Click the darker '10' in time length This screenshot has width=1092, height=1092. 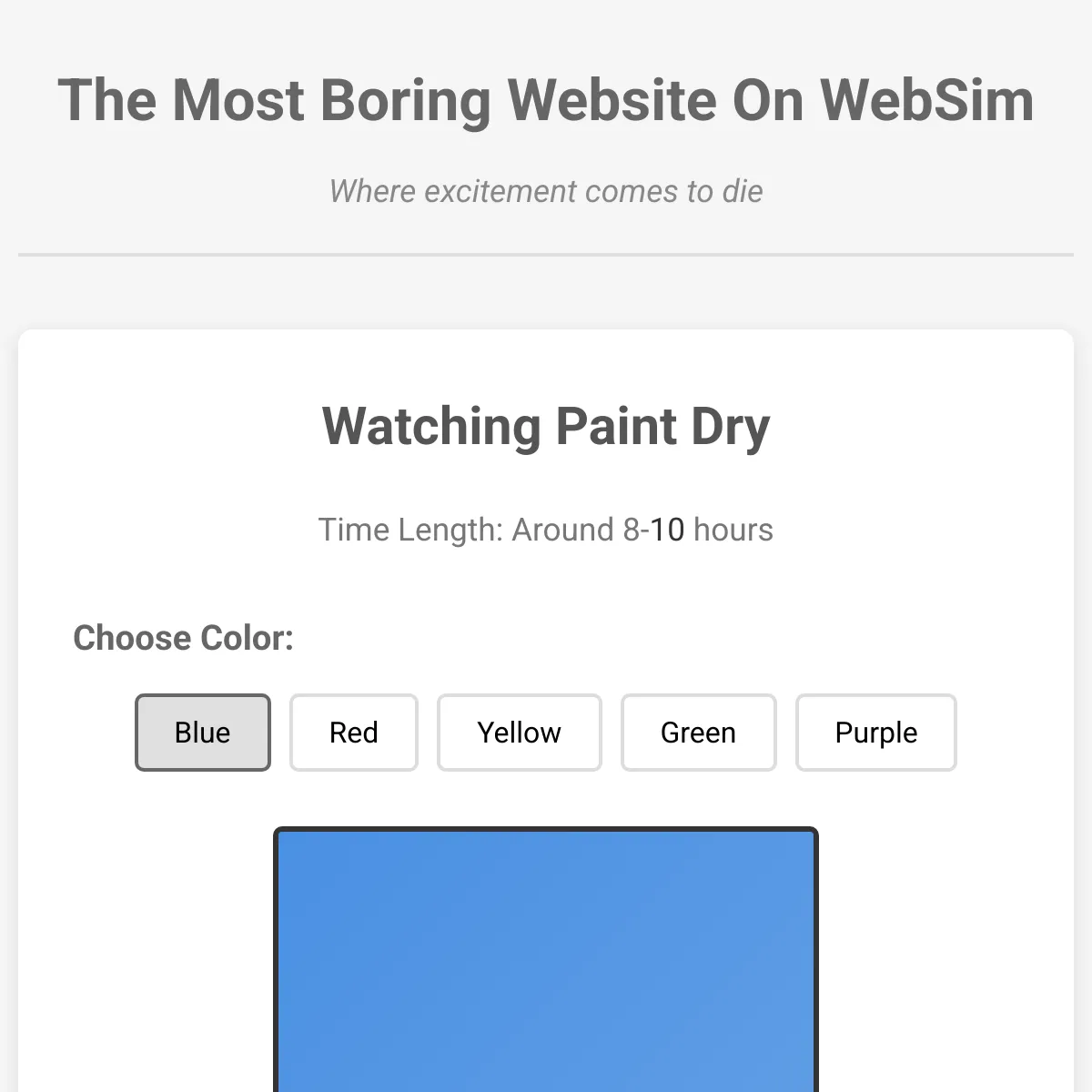coord(667,530)
